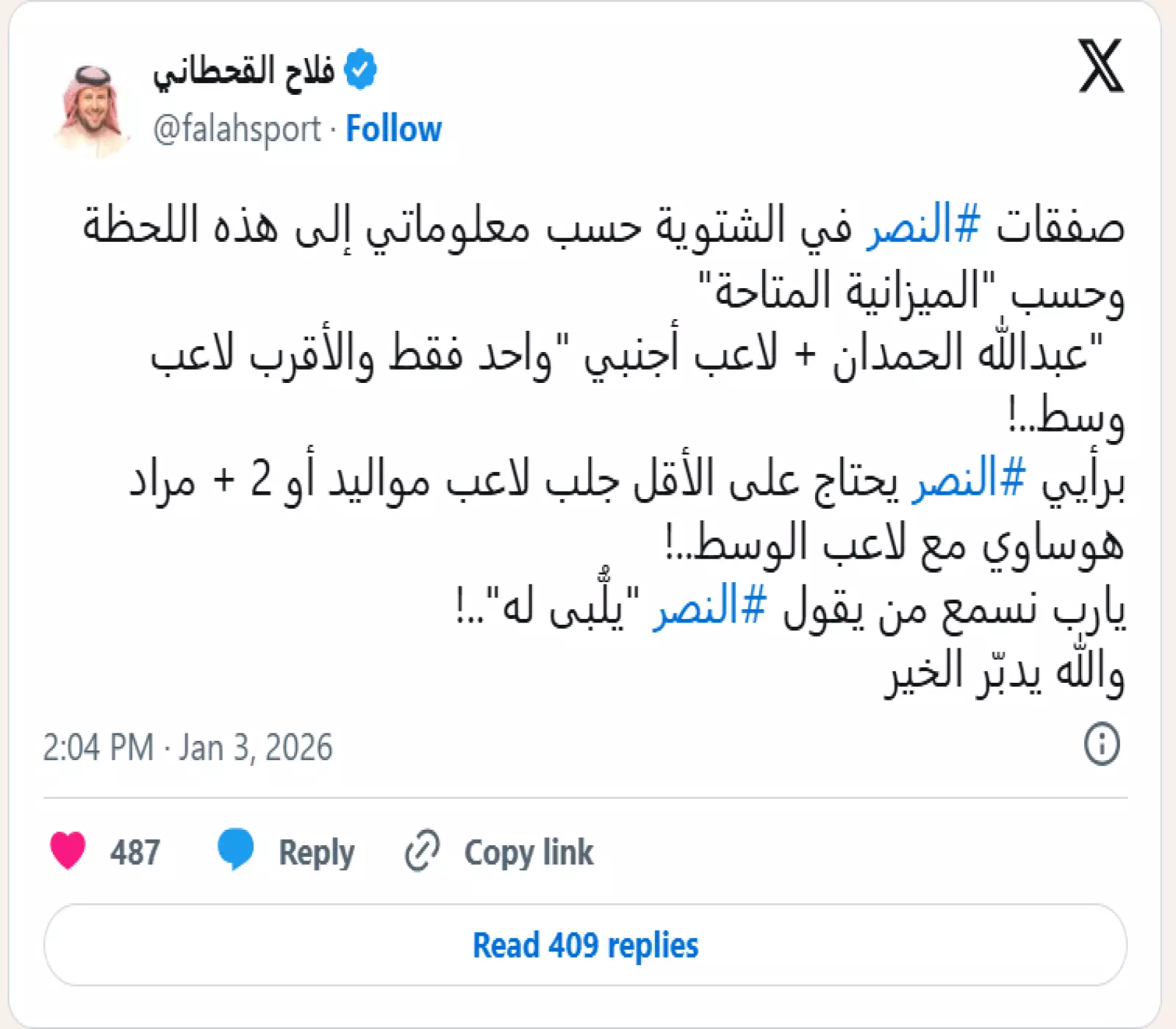1176x1029 pixels.
Task: Open the X logo link
Action: [x=1100, y=67]
